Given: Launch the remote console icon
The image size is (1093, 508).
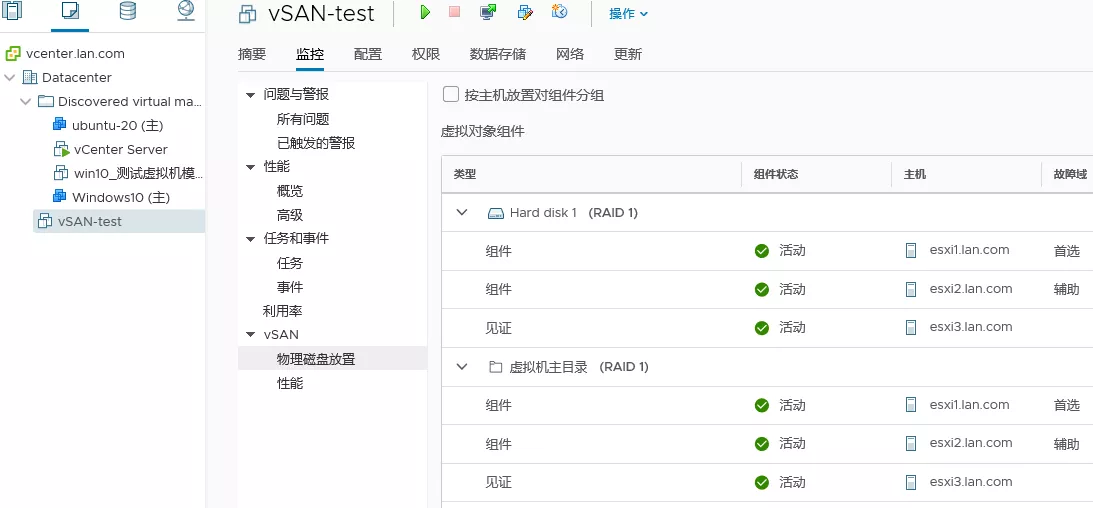Looking at the screenshot, I should (488, 13).
